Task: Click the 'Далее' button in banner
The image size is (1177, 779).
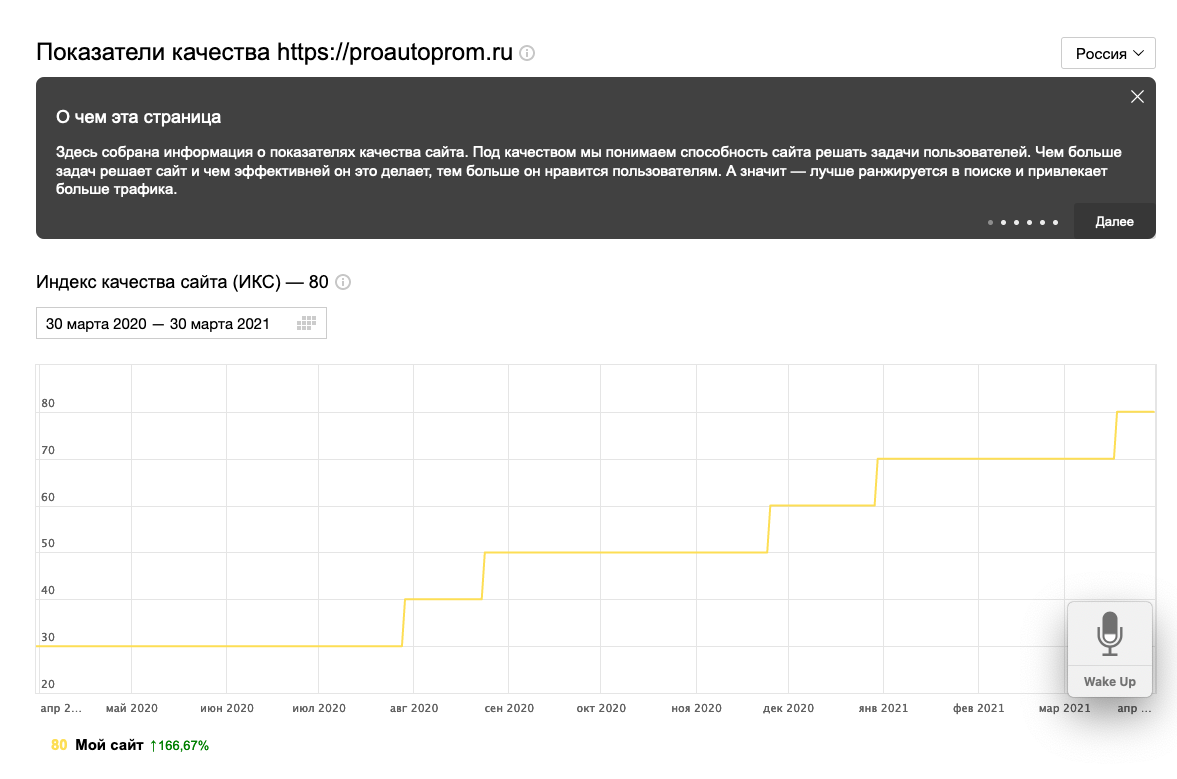Action: [x=1114, y=221]
